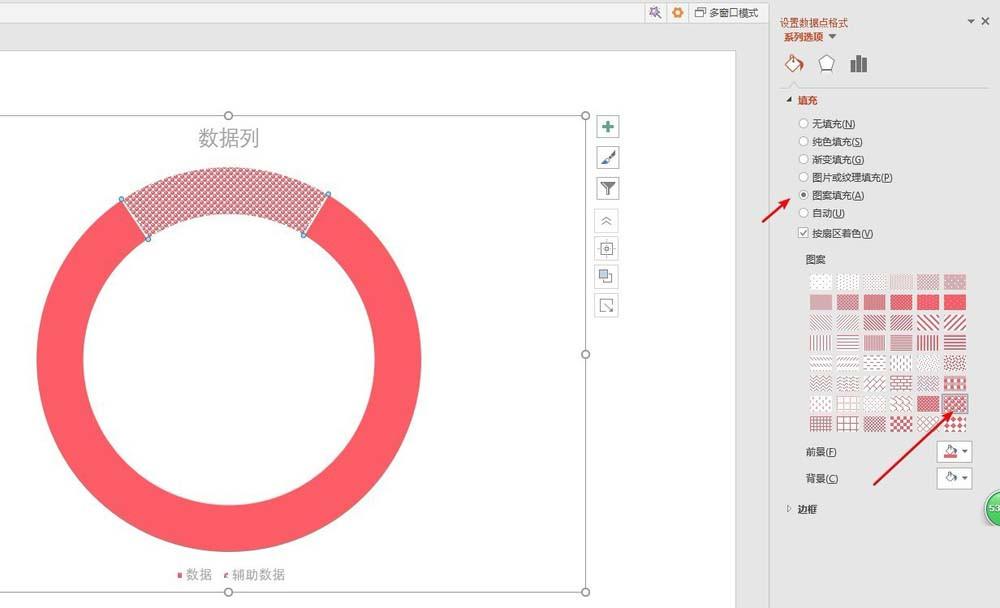Select the highlighted diamond pattern swatch
Image resolution: width=1000 pixels, height=608 pixels.
(956, 403)
